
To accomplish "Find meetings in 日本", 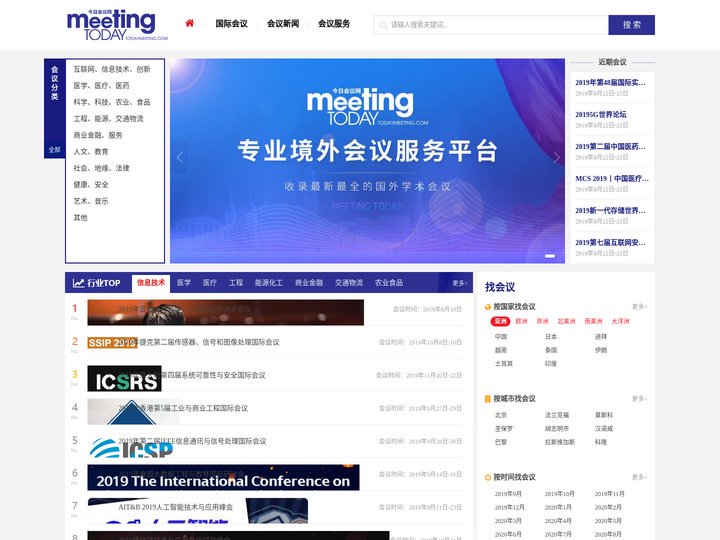I will point(551,337).
